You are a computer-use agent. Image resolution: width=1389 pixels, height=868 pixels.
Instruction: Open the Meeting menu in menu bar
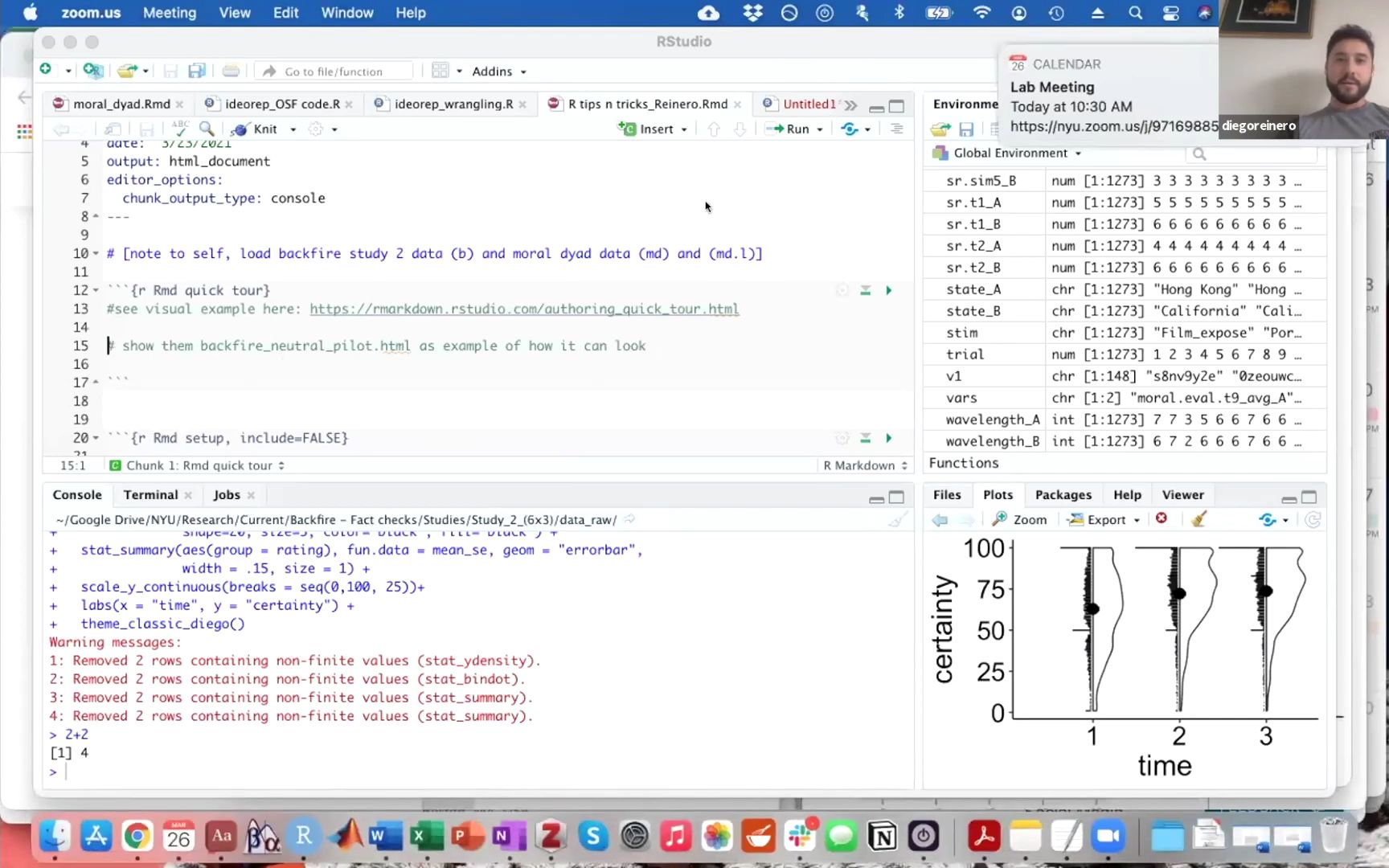click(x=170, y=13)
